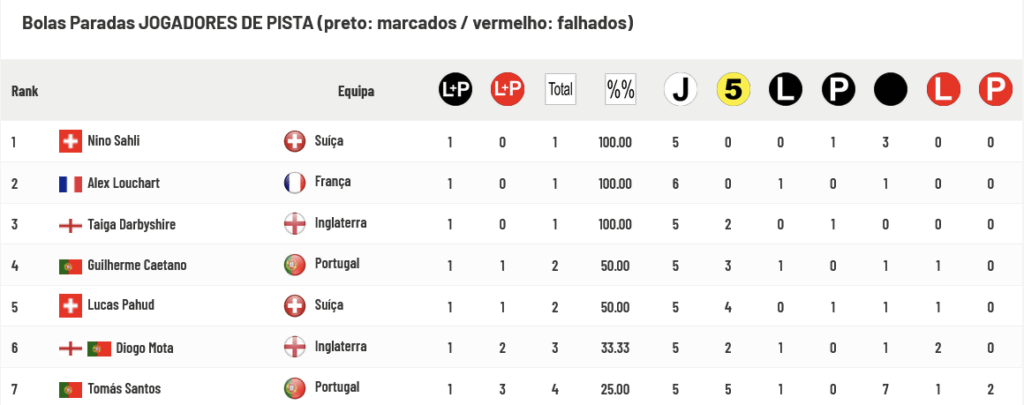Screen dimensions: 1024x405
Task: Click the red L+P column header icon
Action: point(507,89)
